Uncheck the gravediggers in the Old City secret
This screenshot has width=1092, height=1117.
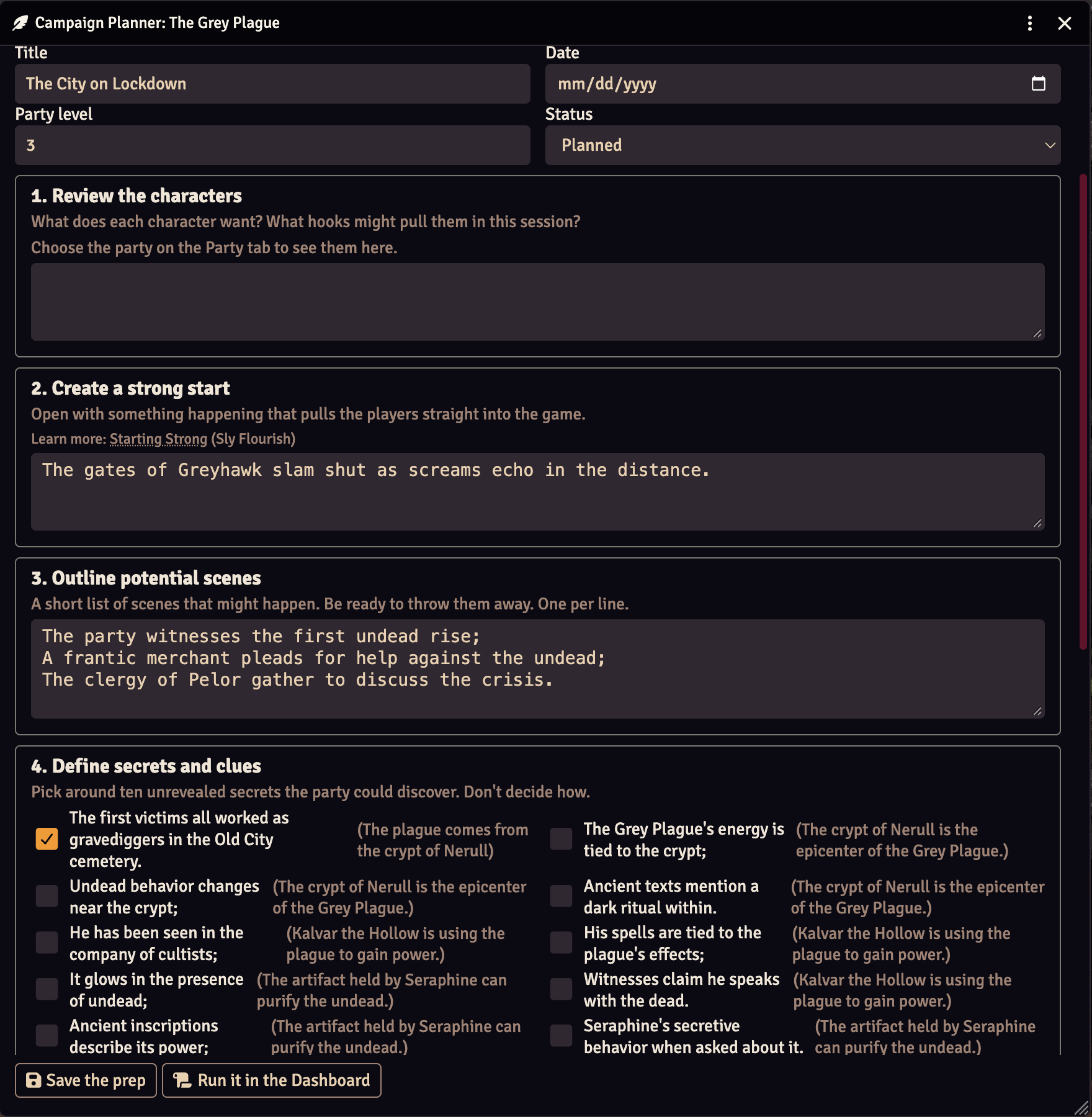[47, 839]
